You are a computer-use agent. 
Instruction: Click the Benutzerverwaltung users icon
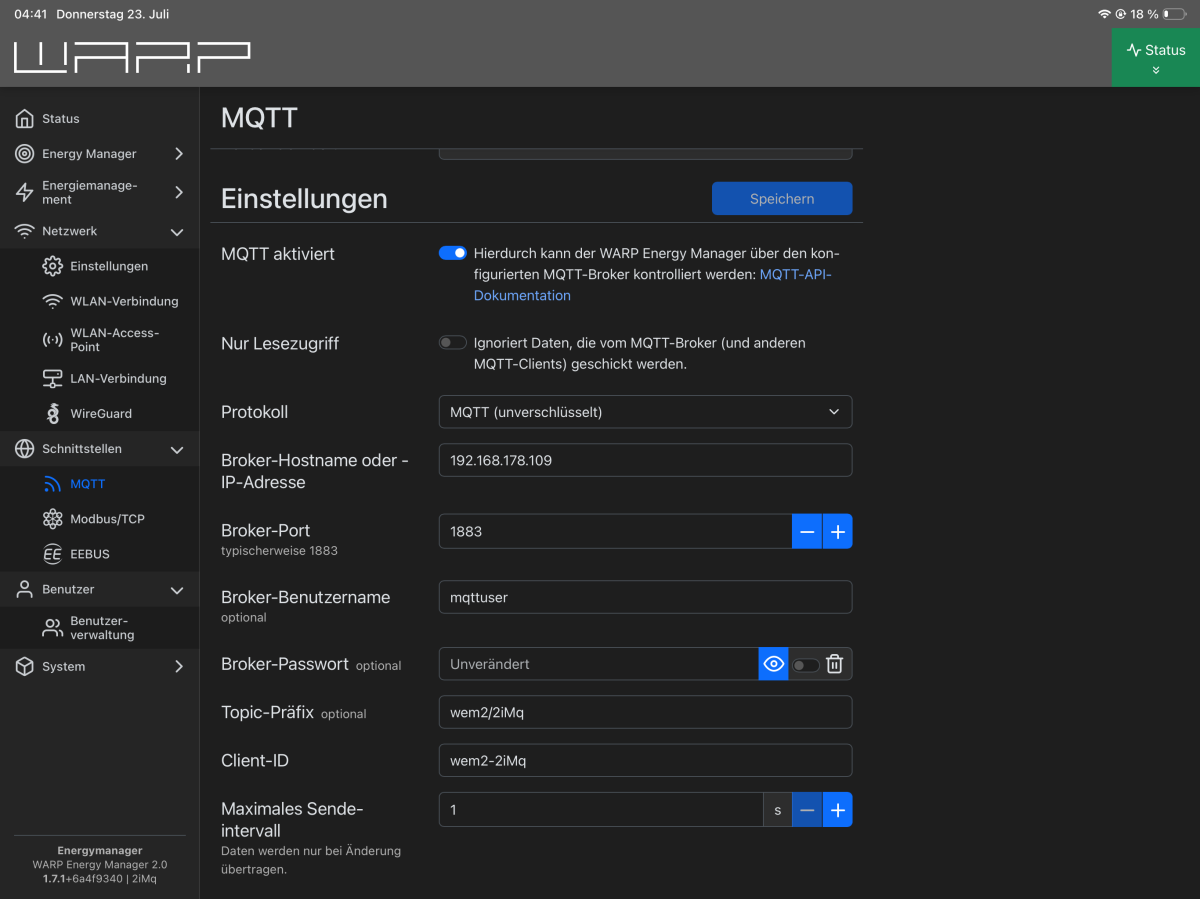(x=53, y=628)
